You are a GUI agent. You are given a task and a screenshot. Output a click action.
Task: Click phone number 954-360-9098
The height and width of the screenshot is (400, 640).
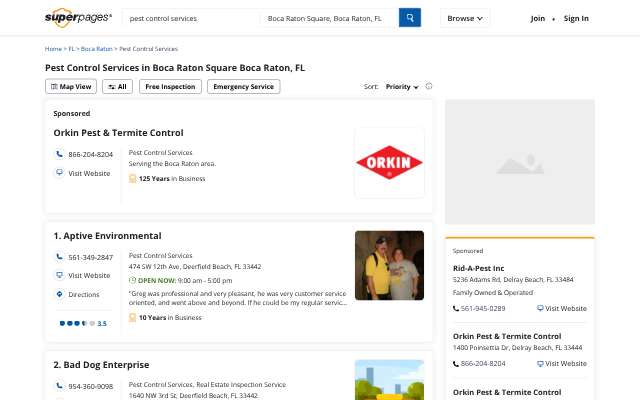(x=91, y=386)
